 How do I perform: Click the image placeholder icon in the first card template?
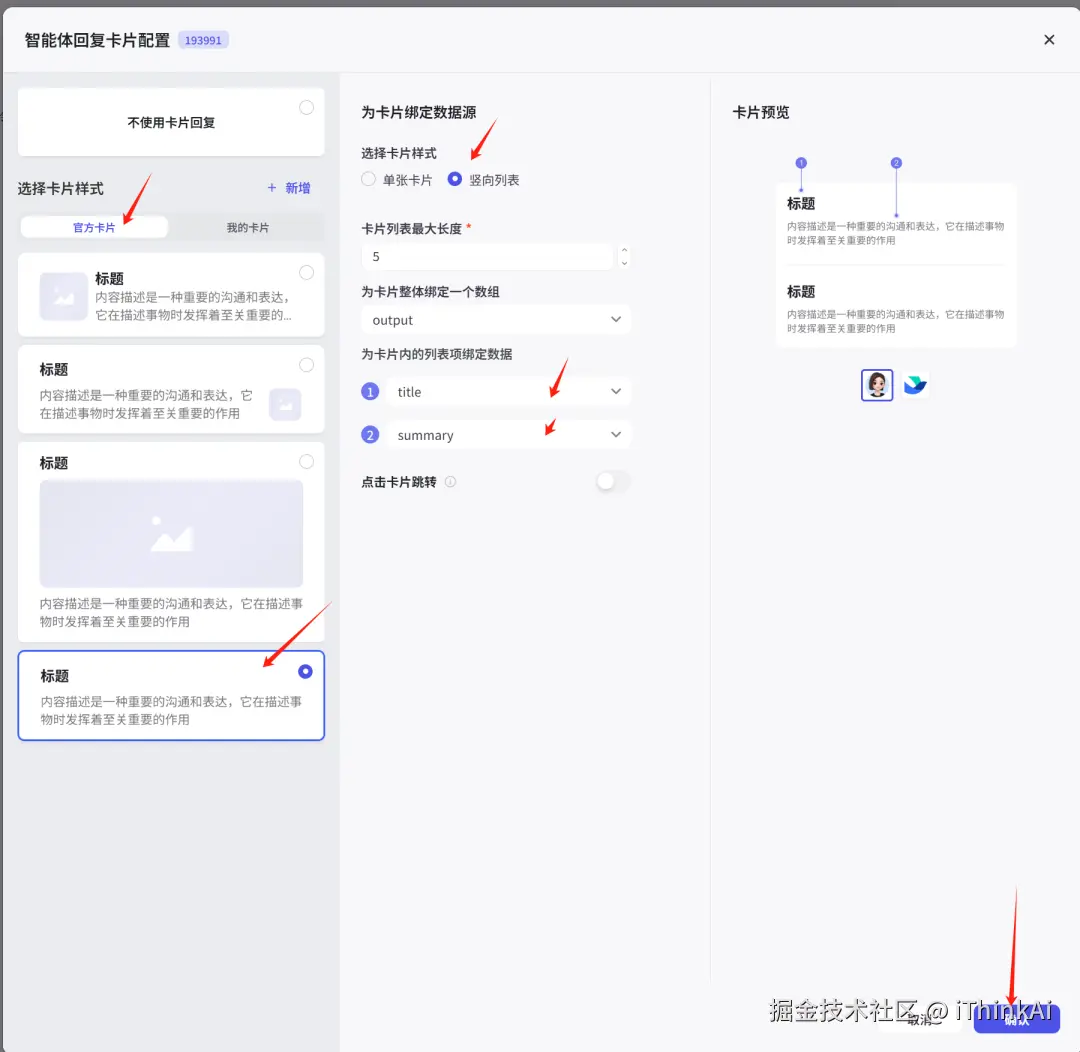pos(62,295)
